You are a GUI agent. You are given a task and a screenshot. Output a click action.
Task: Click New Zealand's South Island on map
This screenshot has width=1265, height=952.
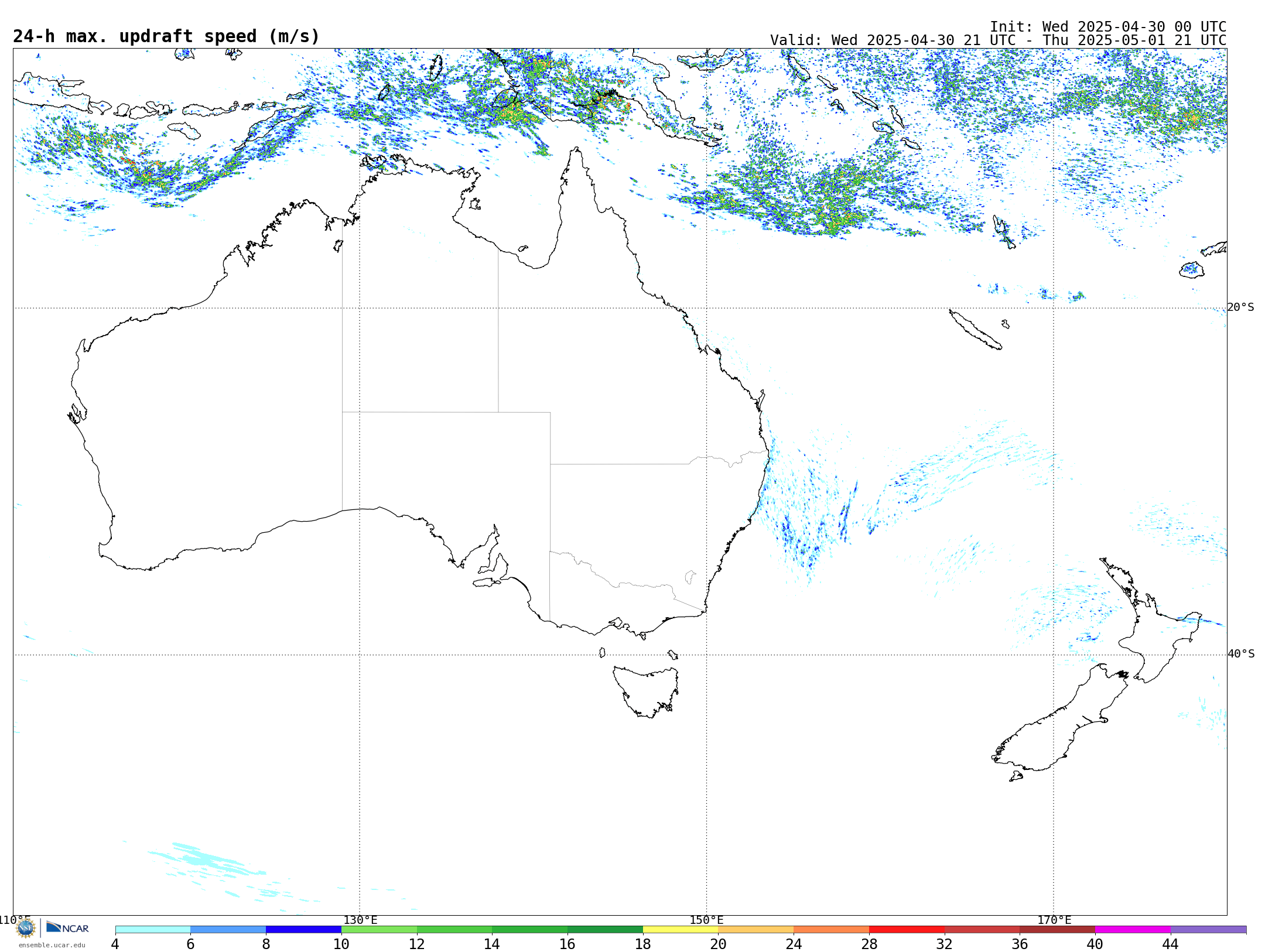tap(1060, 720)
